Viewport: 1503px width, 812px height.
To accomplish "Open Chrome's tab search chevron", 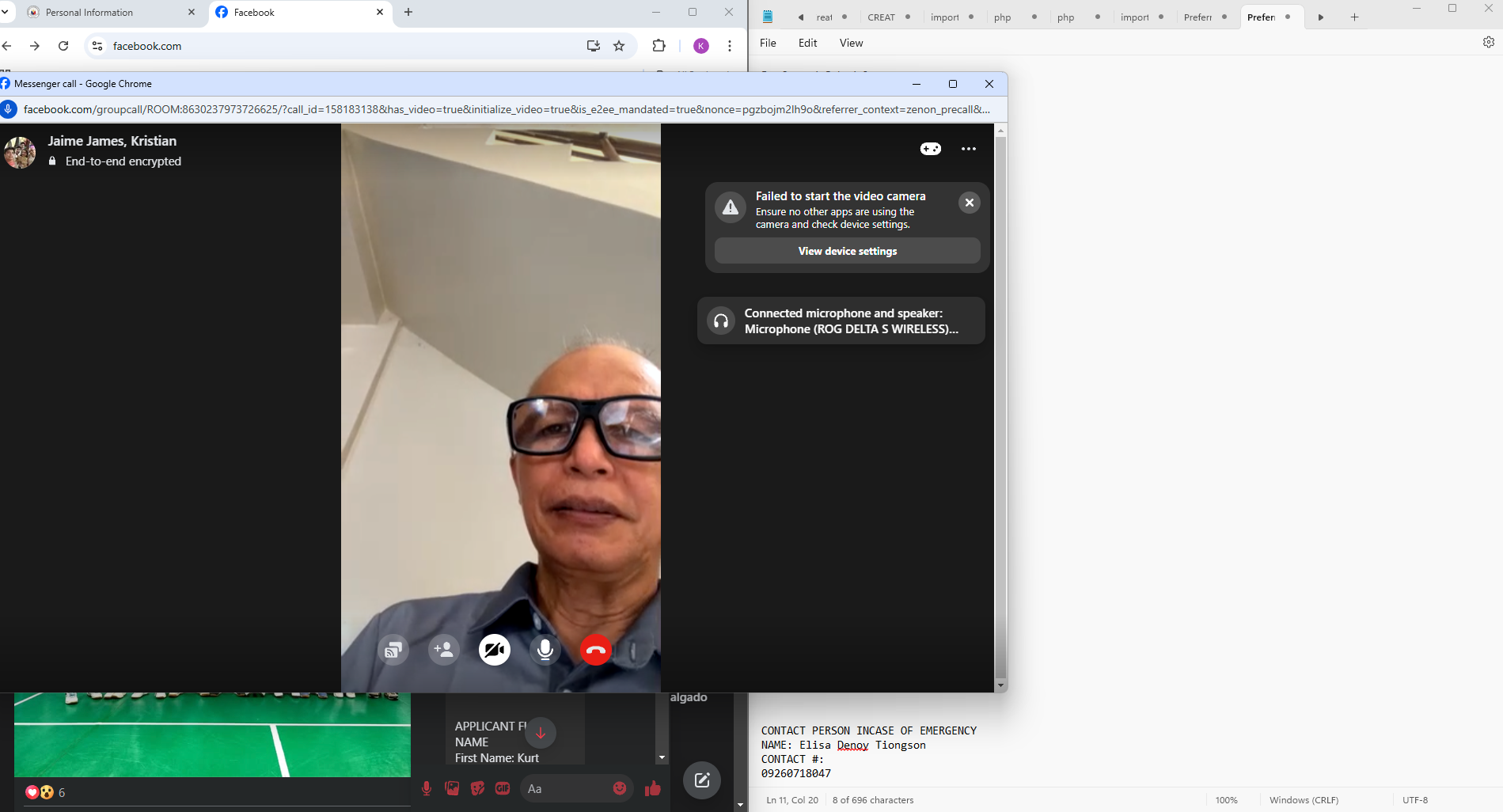I will tap(6, 12).
